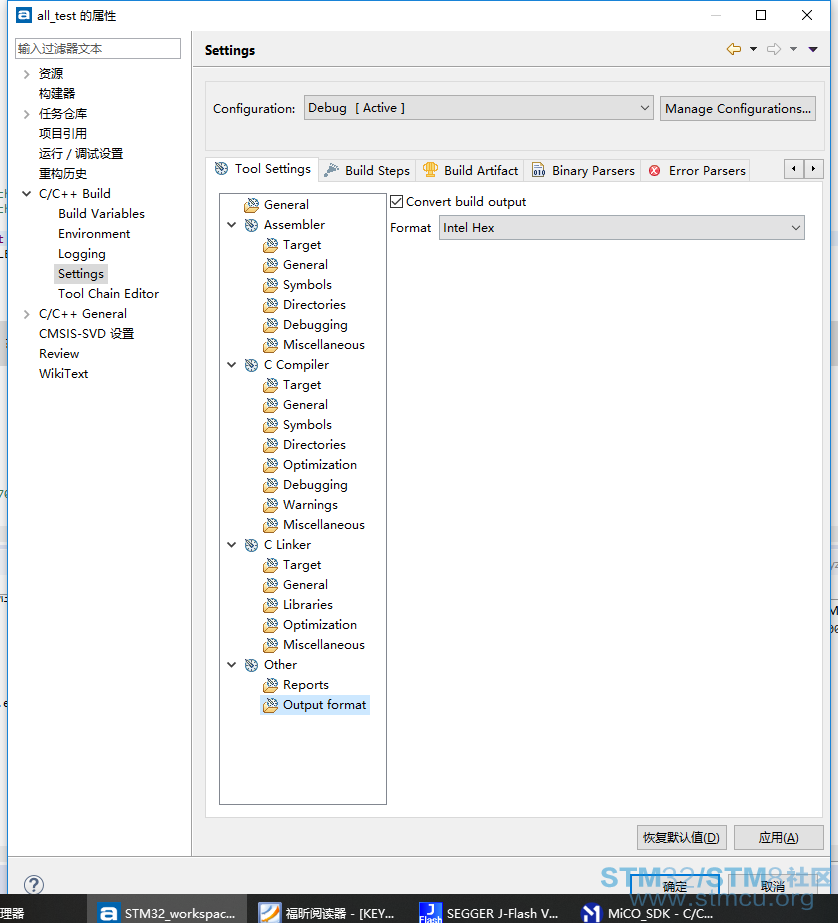This screenshot has height=923, width=838.
Task: Collapse the Other tree node
Action: tap(232, 665)
